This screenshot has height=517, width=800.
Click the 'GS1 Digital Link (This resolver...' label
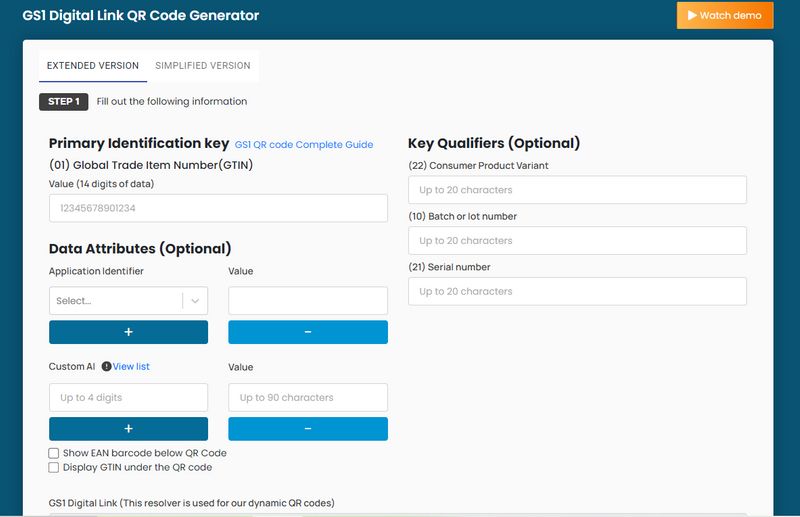tap(191, 503)
